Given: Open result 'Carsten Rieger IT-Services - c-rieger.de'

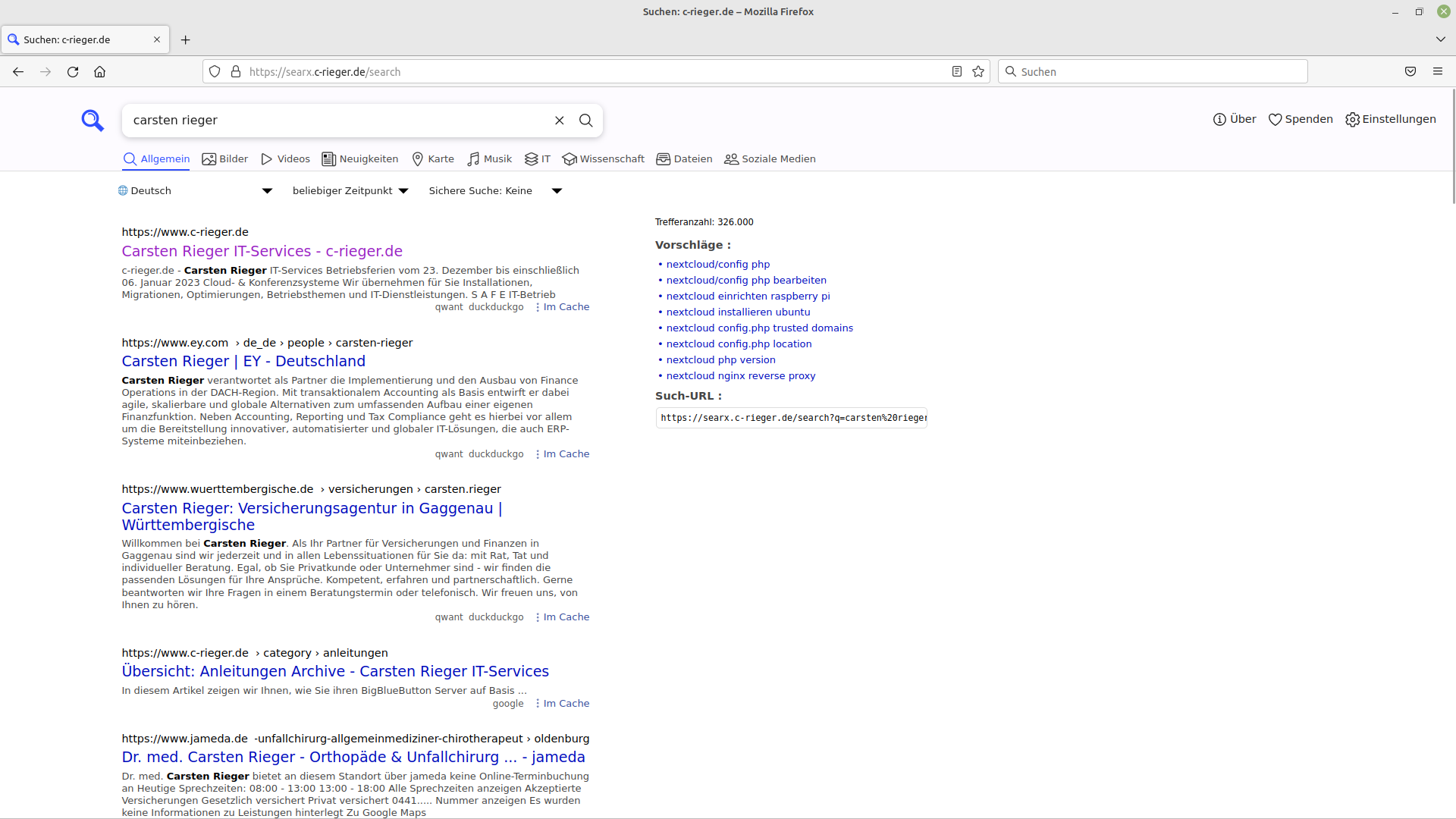Looking at the screenshot, I should click(x=262, y=251).
